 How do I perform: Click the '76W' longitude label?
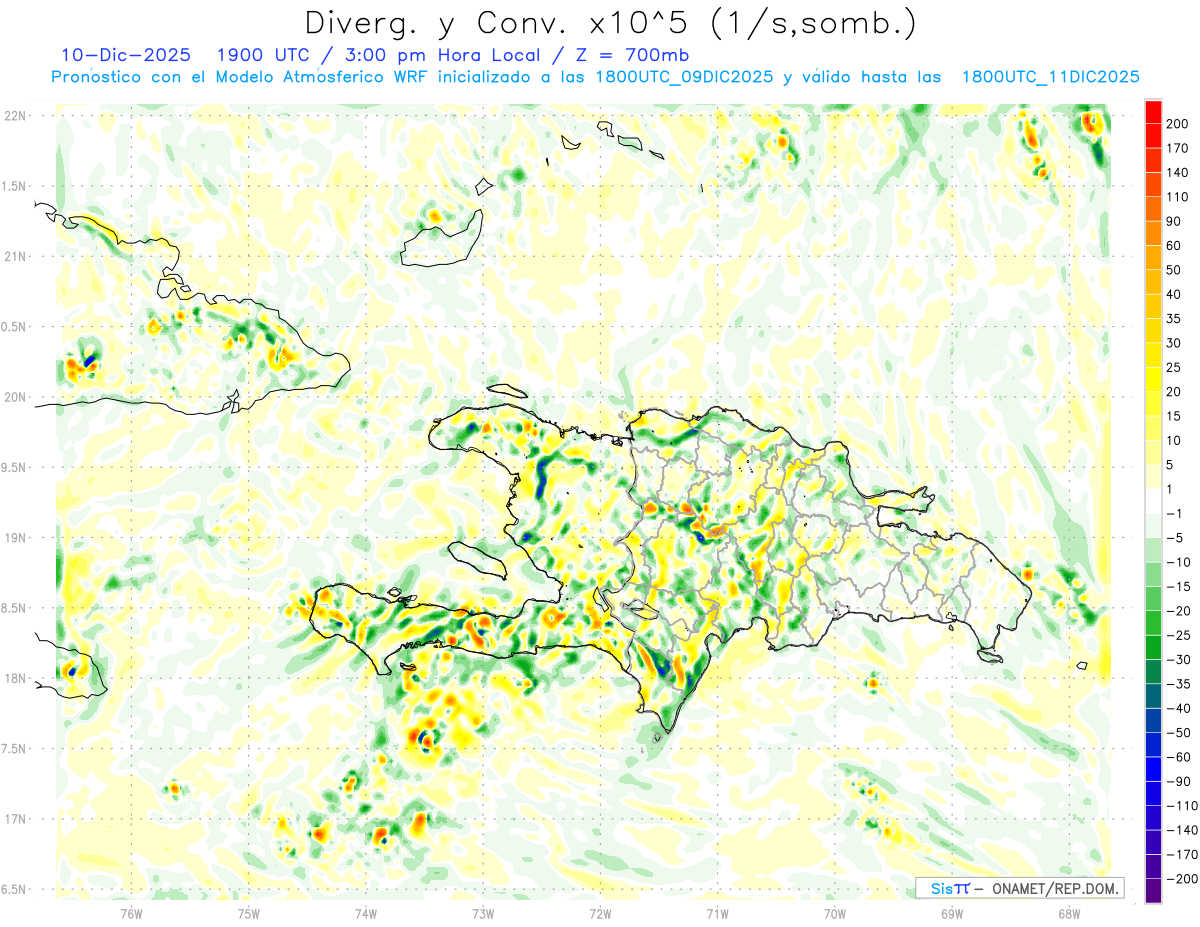132,913
